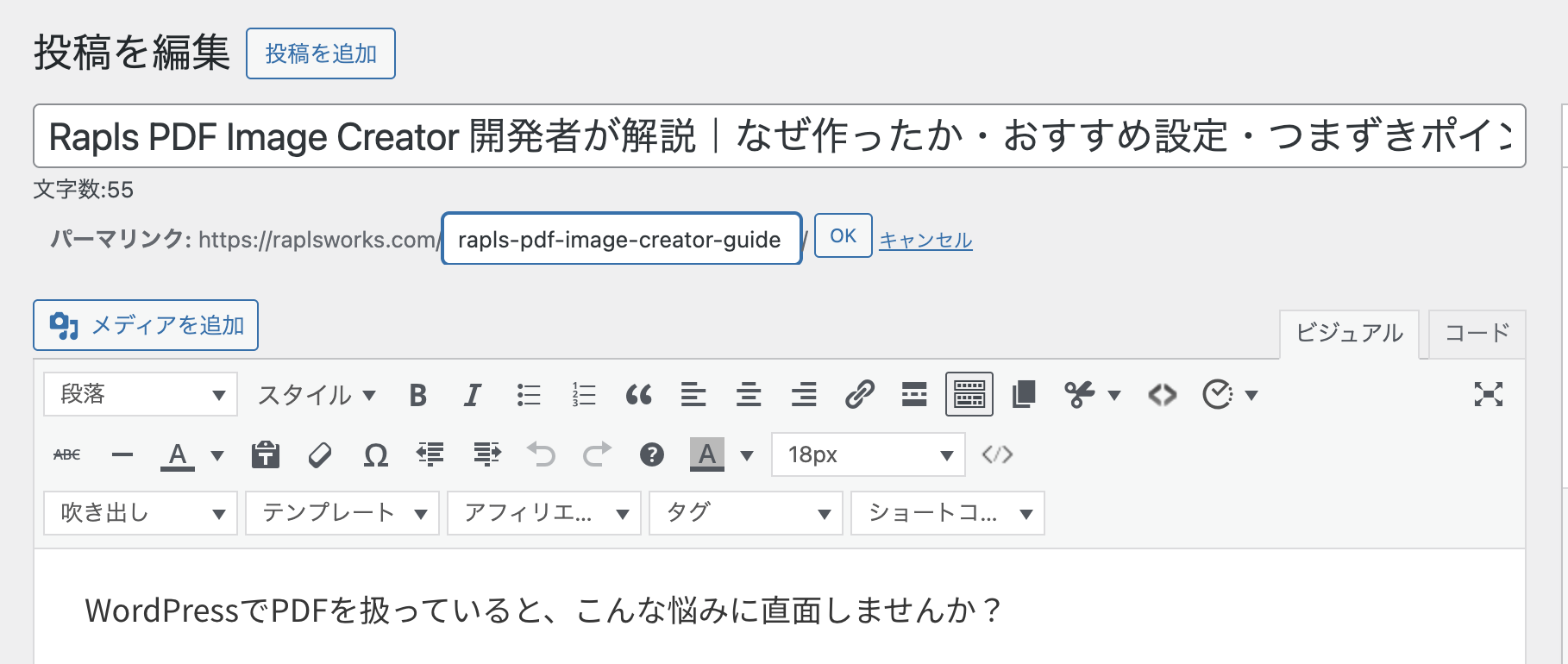Image resolution: width=1568 pixels, height=664 pixels.
Task: Apply strikethrough formatting
Action: pyautogui.click(x=67, y=454)
